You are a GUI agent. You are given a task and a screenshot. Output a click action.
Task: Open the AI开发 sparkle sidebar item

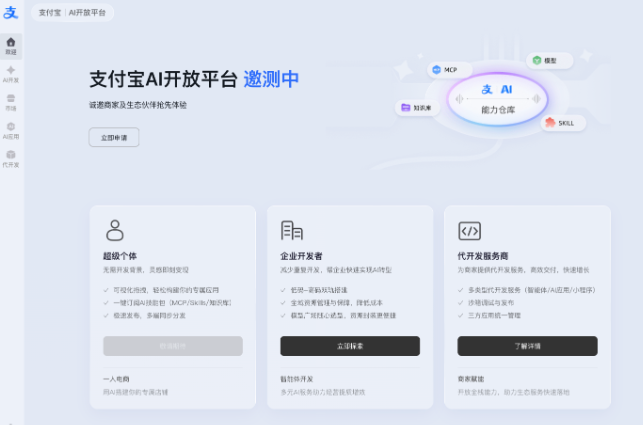click(x=11, y=74)
